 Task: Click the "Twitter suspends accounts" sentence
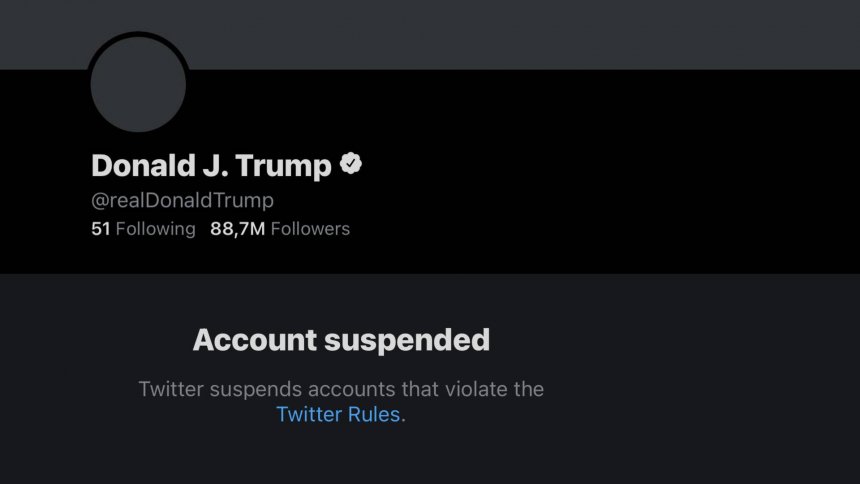coord(341,389)
